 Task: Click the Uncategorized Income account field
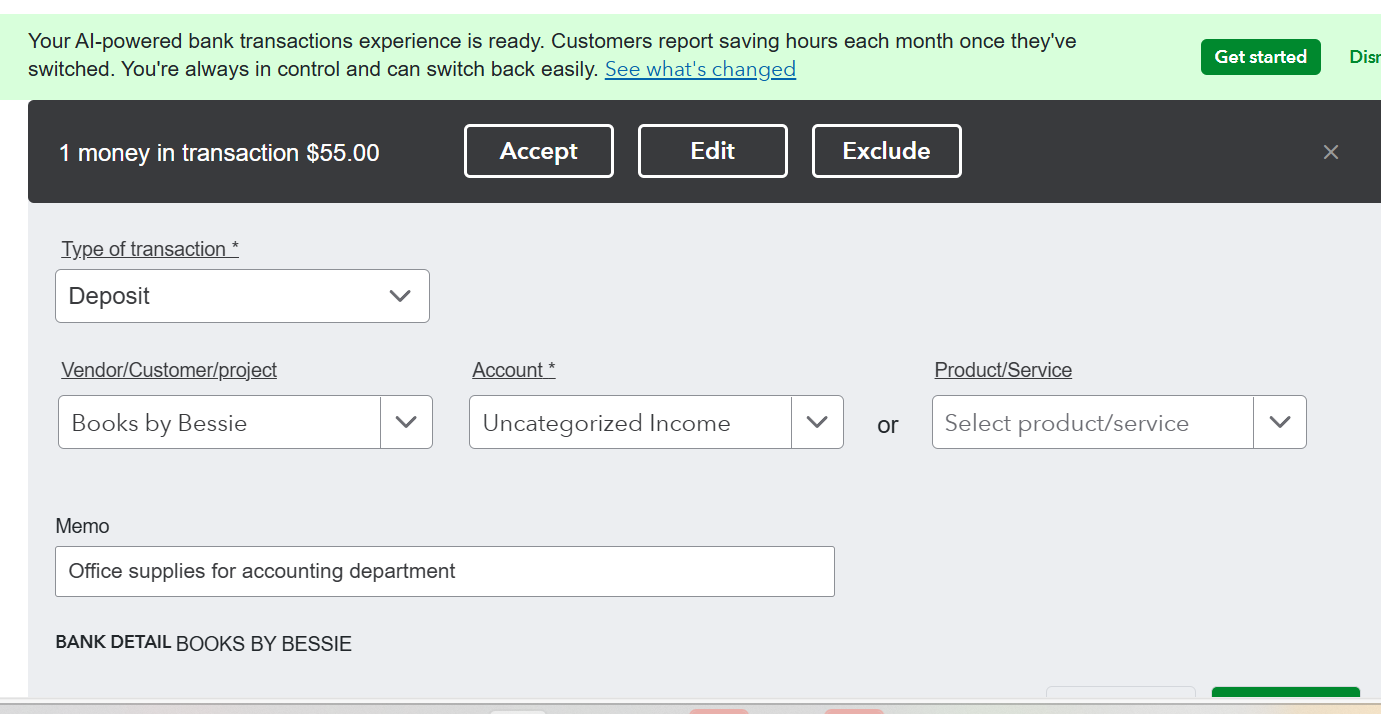tap(630, 422)
